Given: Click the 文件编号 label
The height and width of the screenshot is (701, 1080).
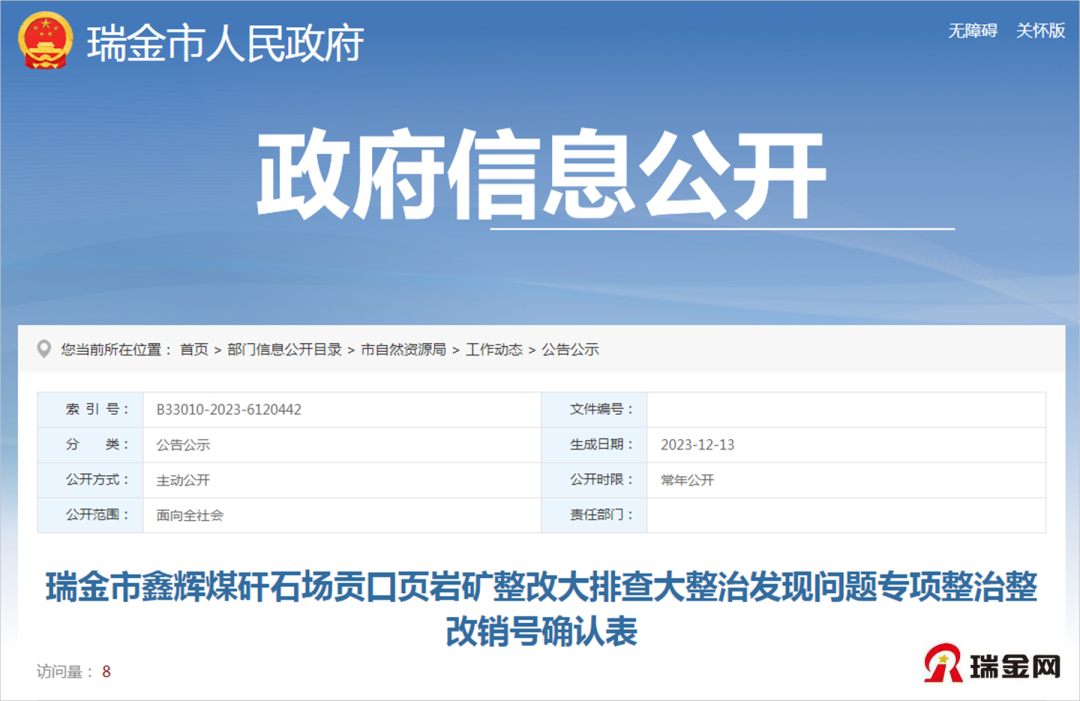Looking at the screenshot, I should (601, 410).
